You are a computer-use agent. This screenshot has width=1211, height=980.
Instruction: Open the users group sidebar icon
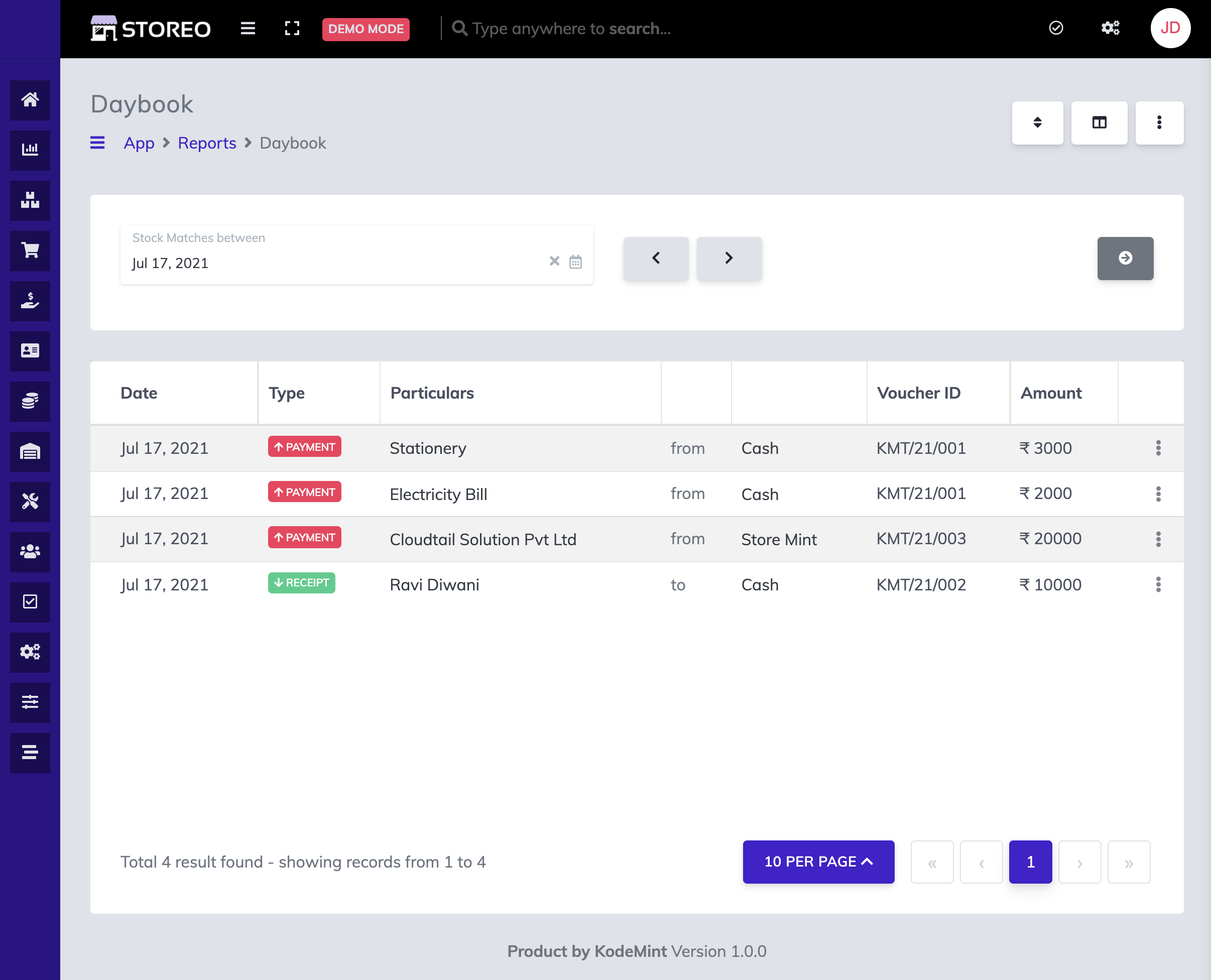coord(30,552)
